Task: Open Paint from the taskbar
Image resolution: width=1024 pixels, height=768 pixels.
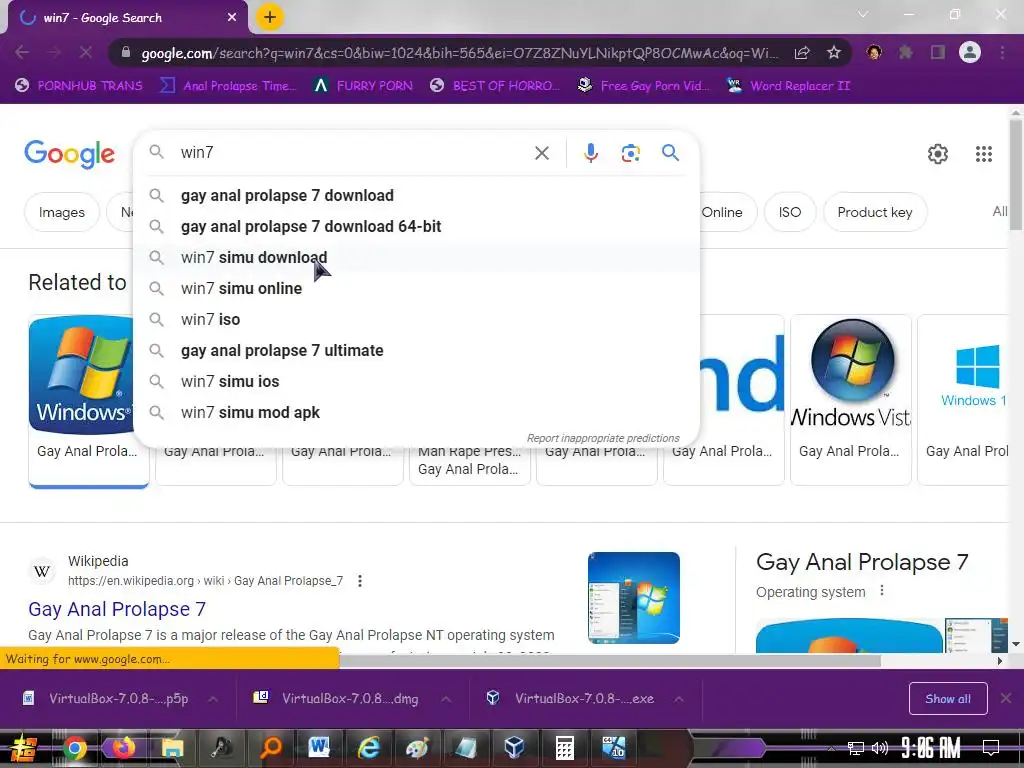Action: coord(417,748)
